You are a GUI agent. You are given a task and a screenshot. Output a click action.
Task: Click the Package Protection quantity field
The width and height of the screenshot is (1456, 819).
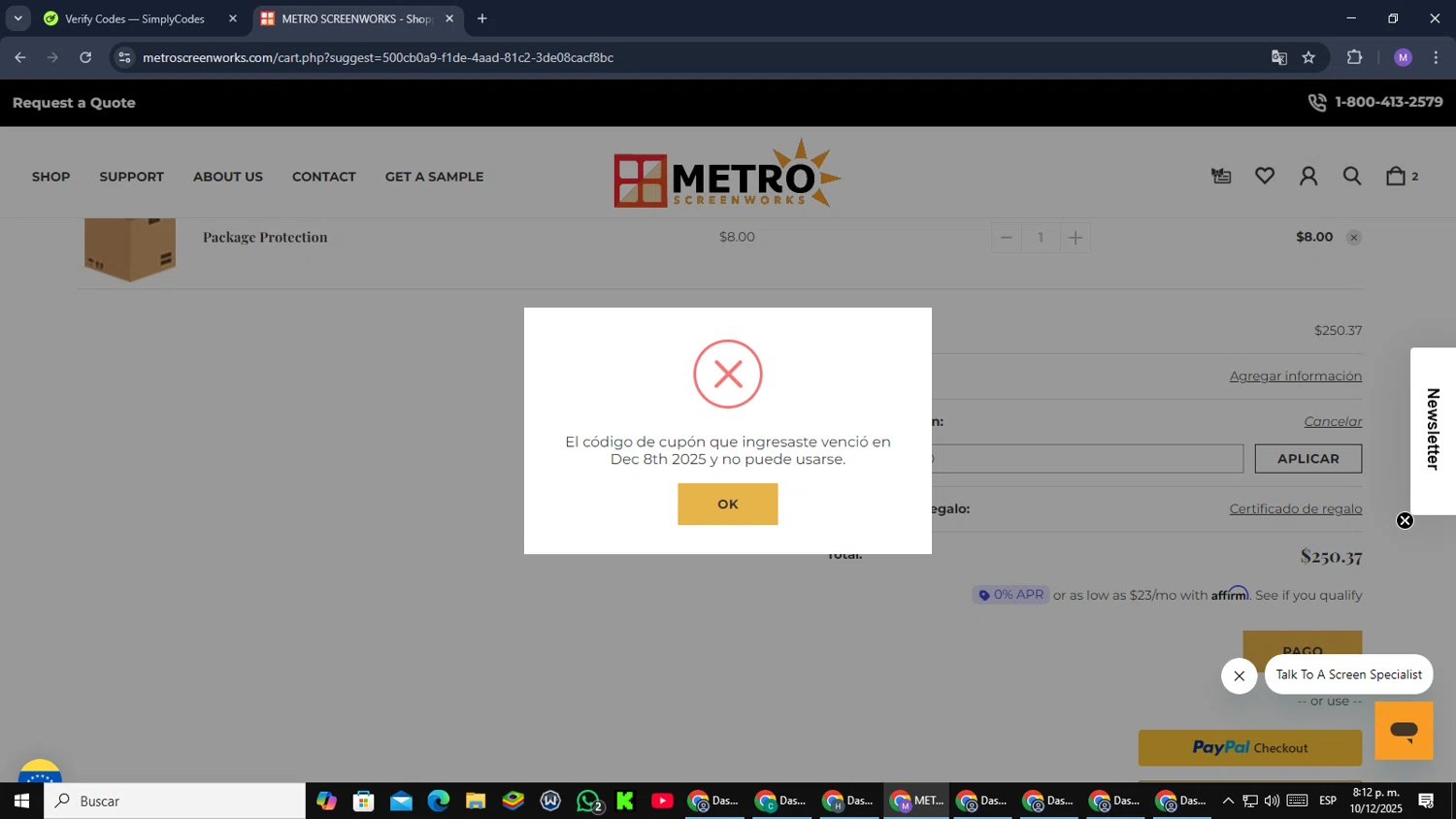pos(1041,238)
